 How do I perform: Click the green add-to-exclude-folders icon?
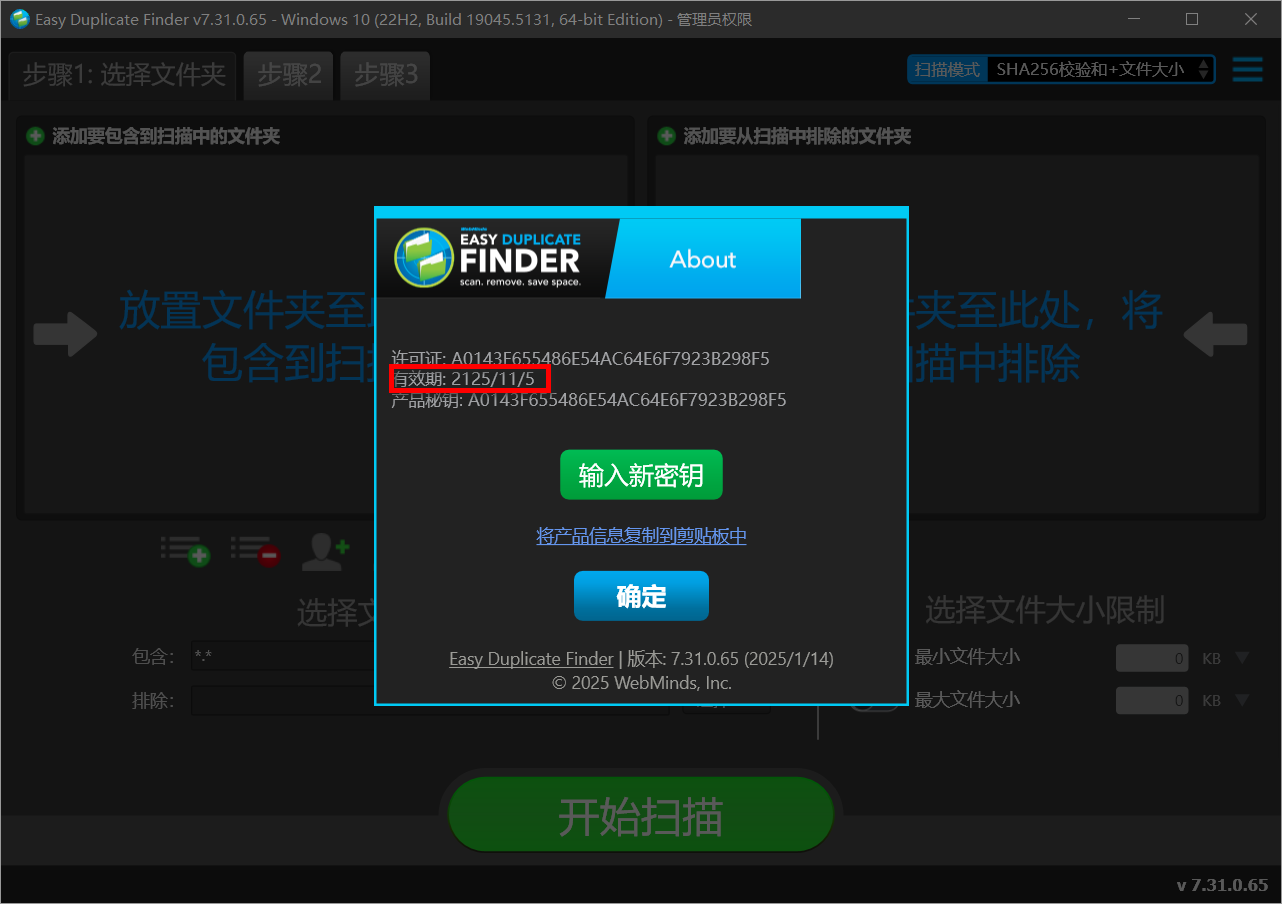tap(666, 136)
